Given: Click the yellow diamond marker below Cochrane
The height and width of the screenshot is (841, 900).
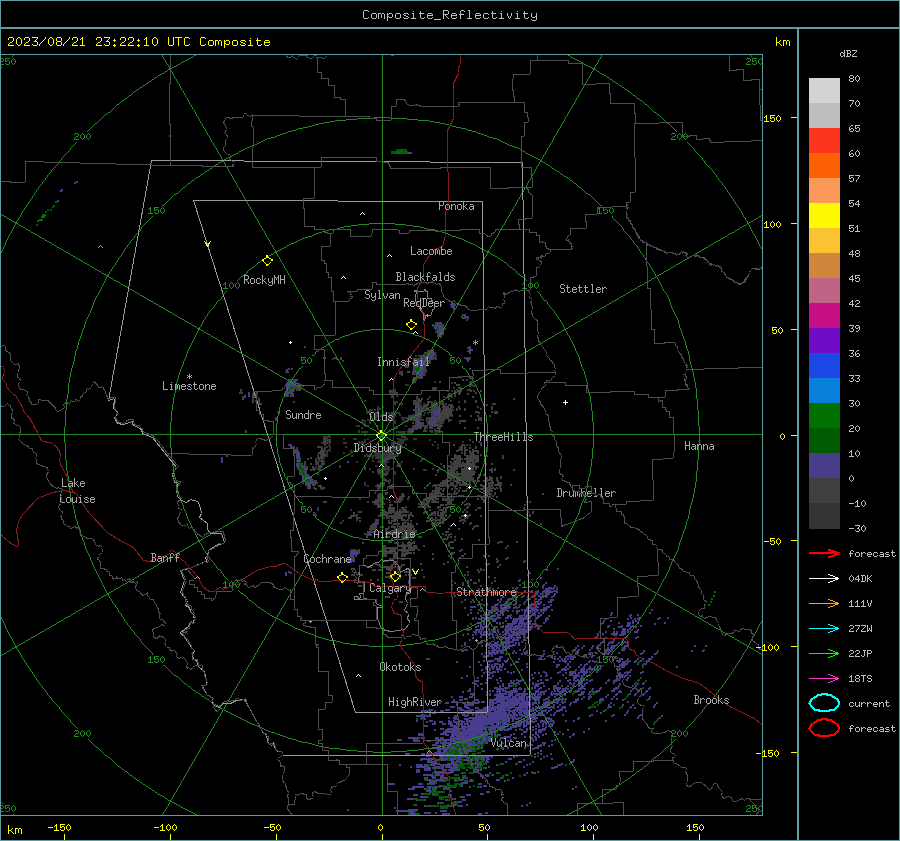Looking at the screenshot, I should tap(342, 577).
